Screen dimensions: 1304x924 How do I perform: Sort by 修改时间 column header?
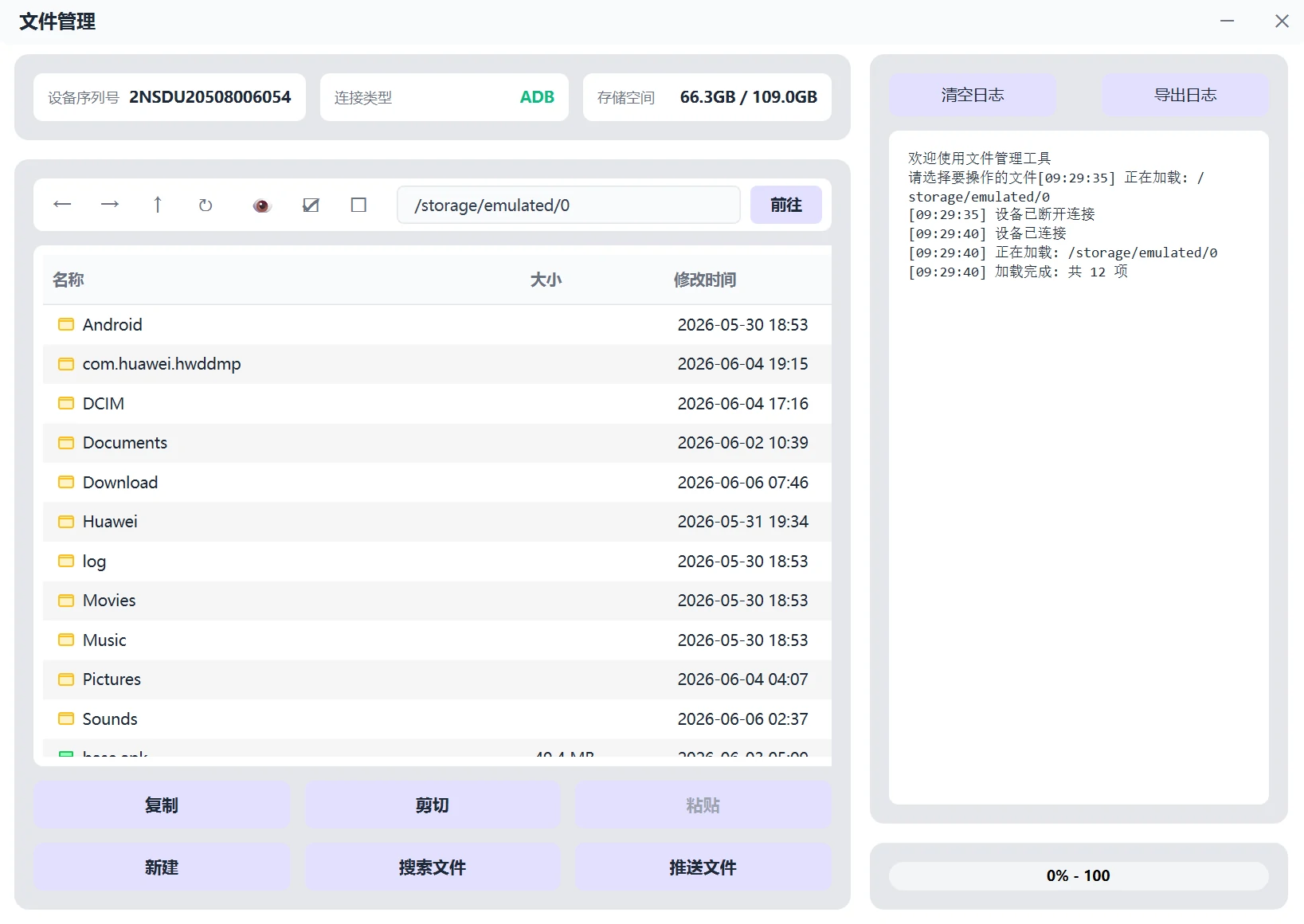click(705, 280)
